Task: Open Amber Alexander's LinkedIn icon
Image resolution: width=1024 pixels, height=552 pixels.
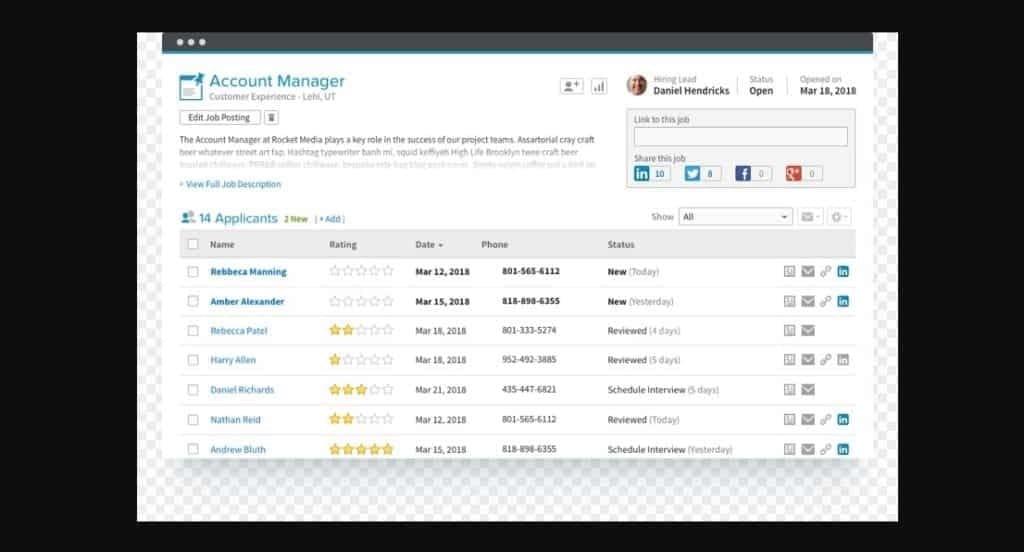Action: click(x=843, y=301)
